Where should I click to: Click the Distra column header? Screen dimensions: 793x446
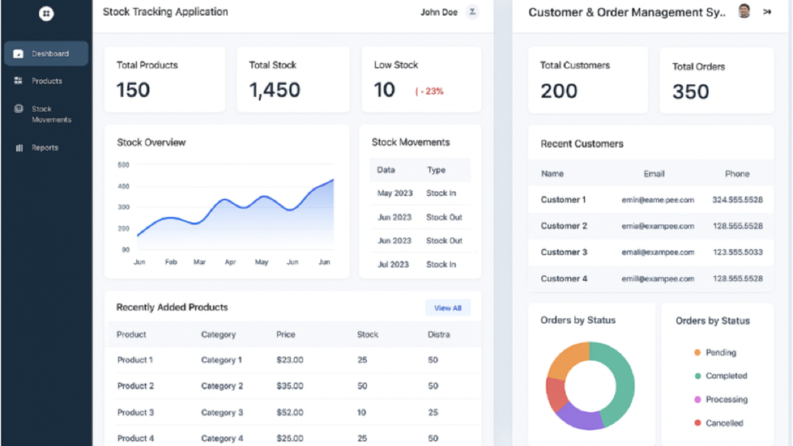(438, 334)
